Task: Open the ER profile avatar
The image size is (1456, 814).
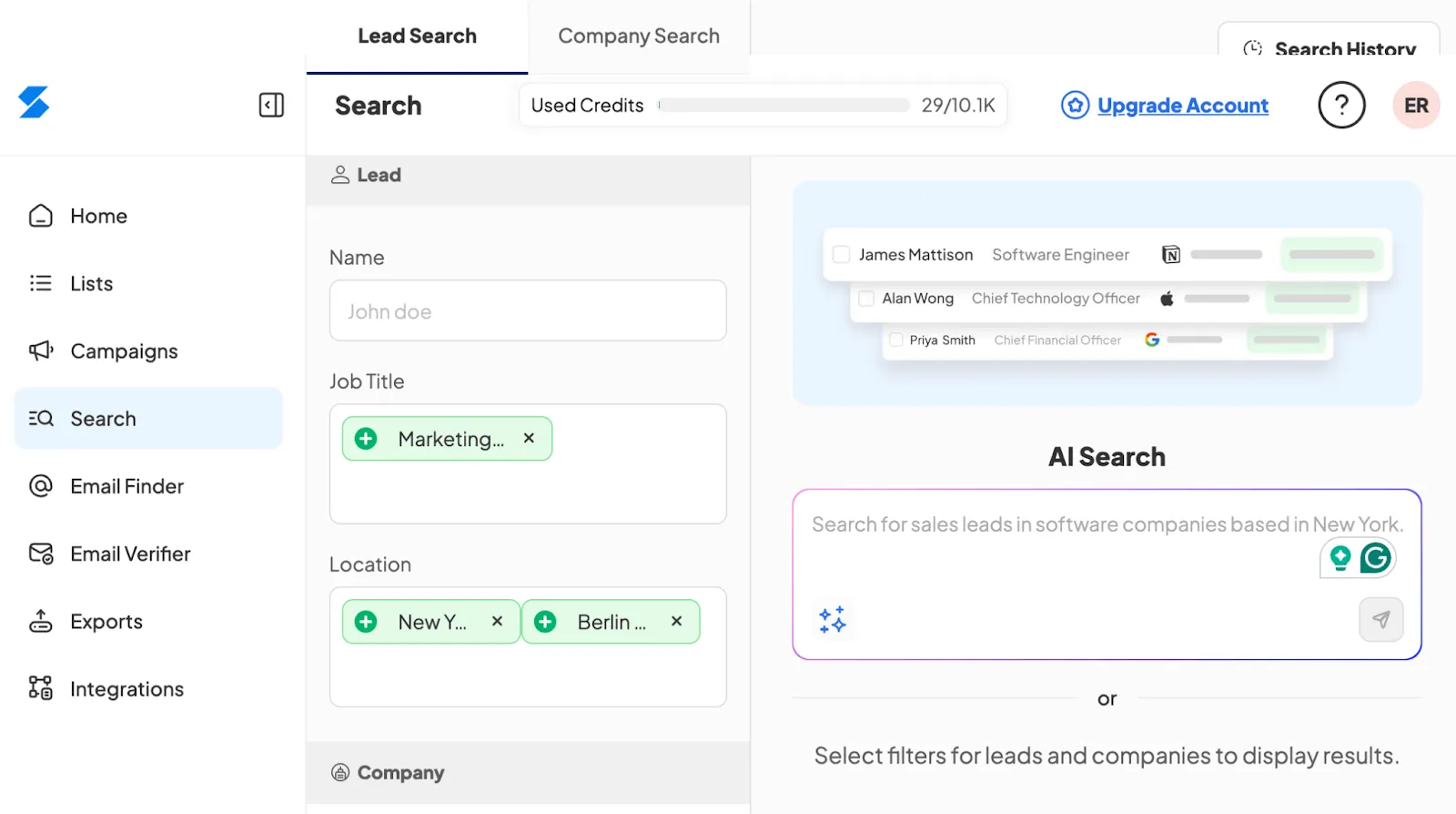Action: (x=1416, y=106)
